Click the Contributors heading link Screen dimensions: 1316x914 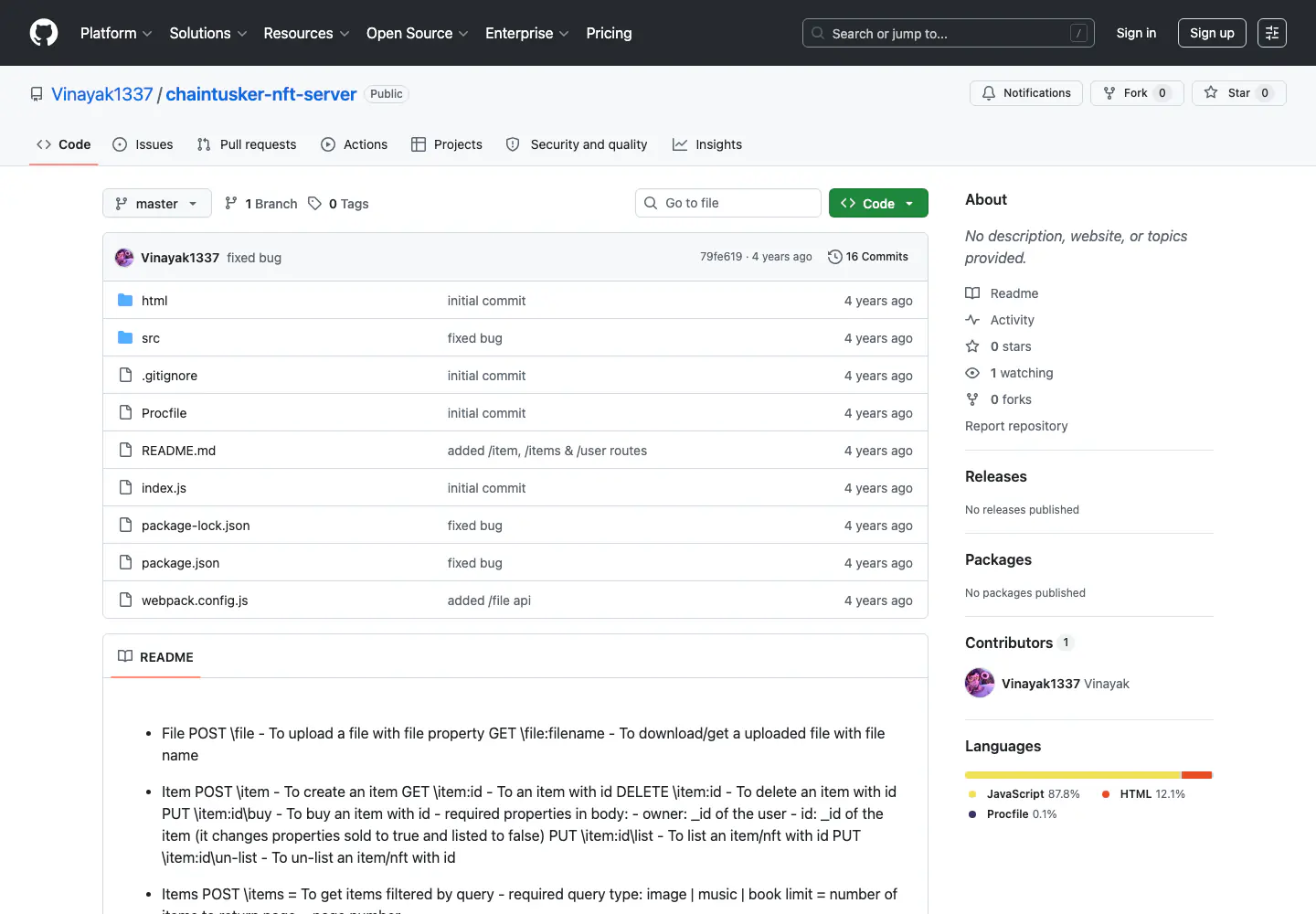[x=1019, y=643]
